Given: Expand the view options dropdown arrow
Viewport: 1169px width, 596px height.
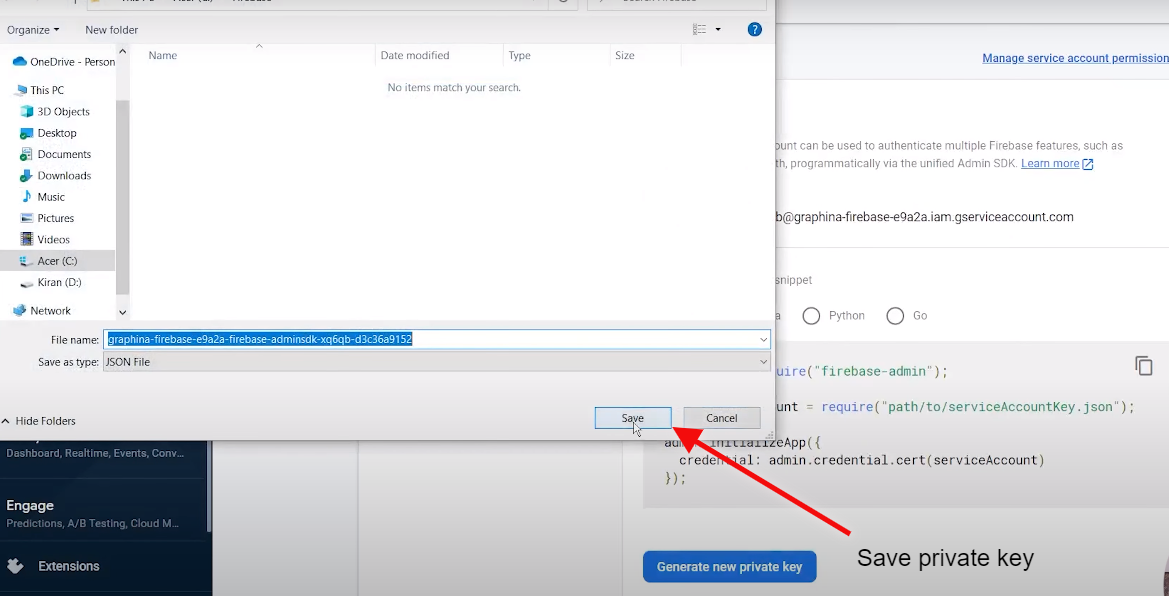Looking at the screenshot, I should 718,30.
